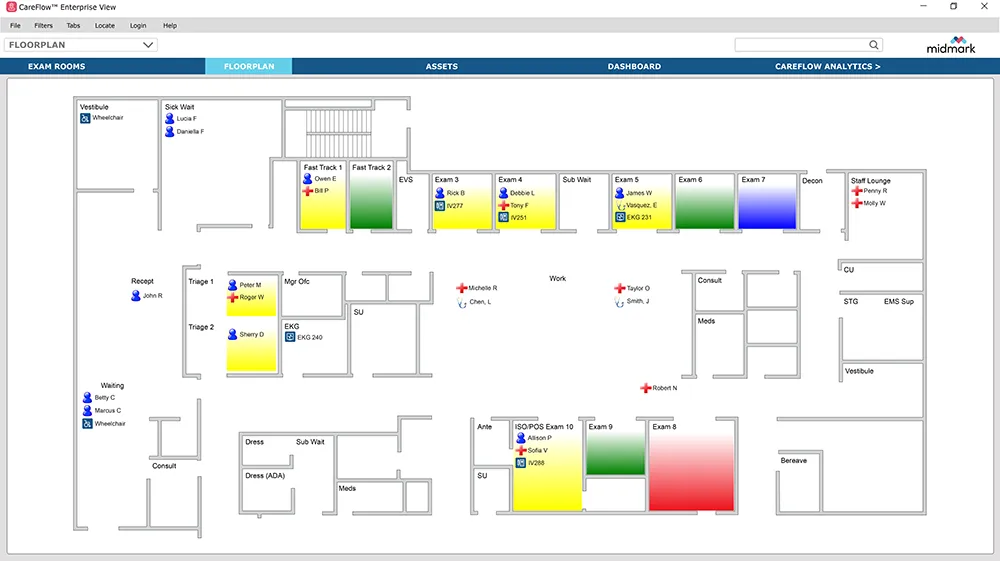Screen dimensions: 1000x561
Task: Select Bill P's red cross staff icon
Action: 308,190
